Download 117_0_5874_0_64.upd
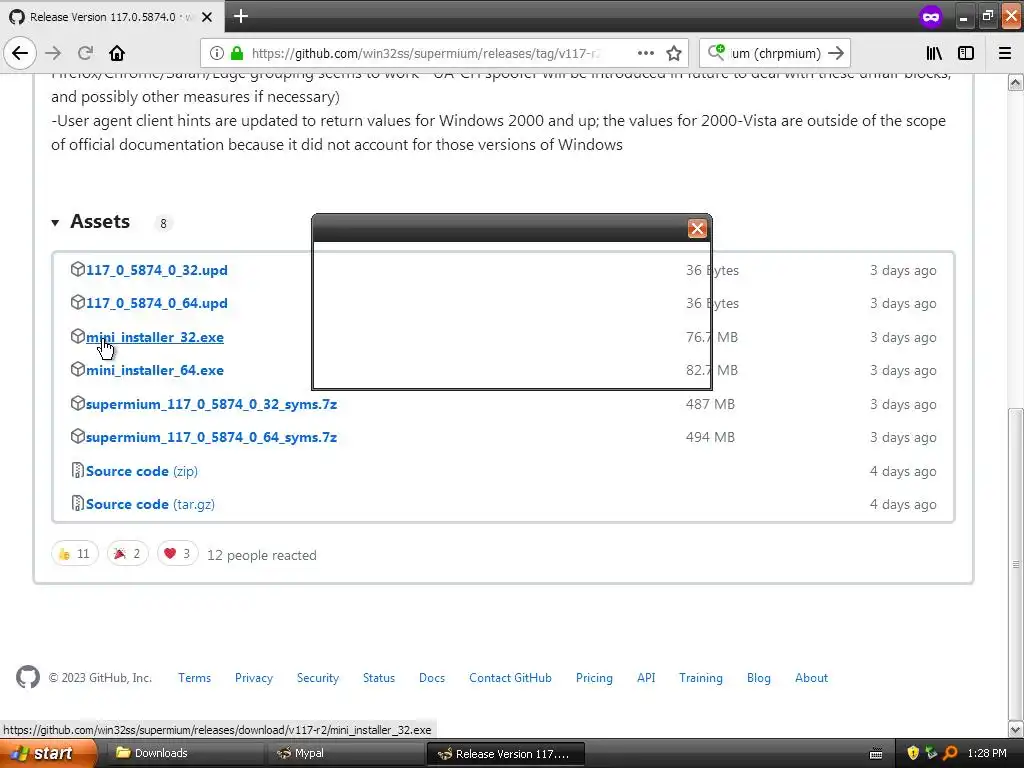 pyautogui.click(x=157, y=304)
